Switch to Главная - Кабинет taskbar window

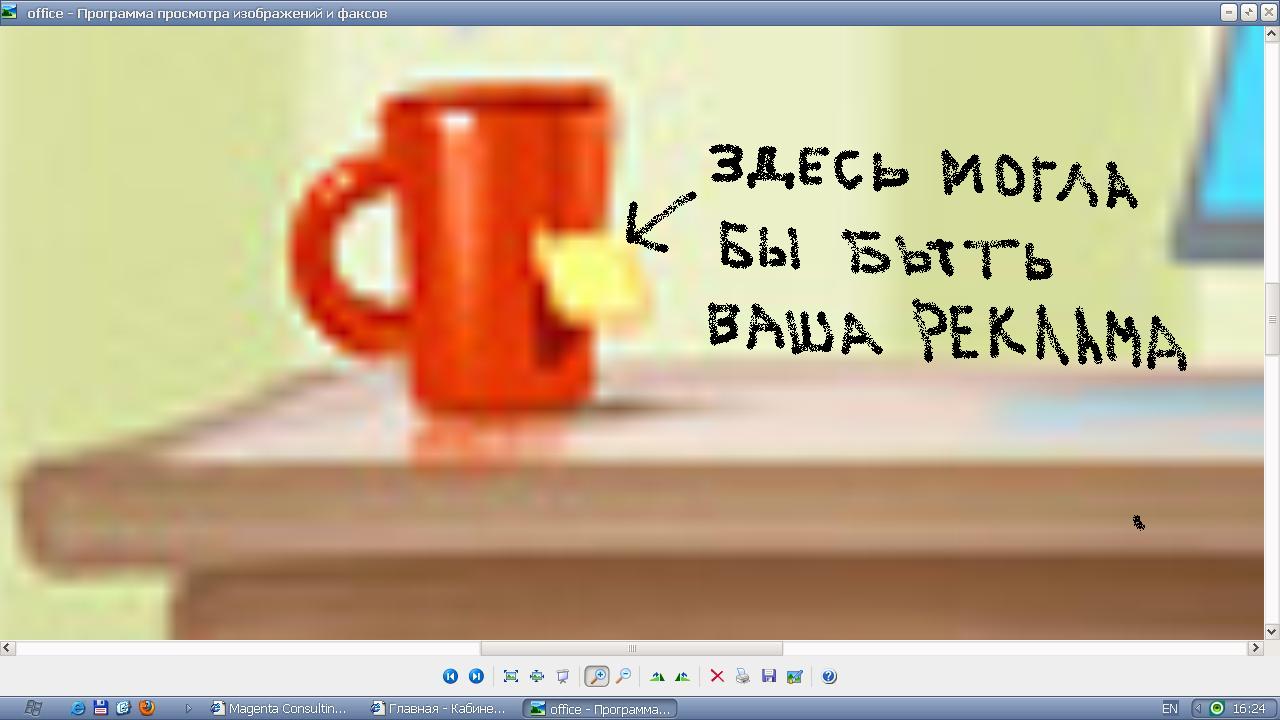(438, 708)
